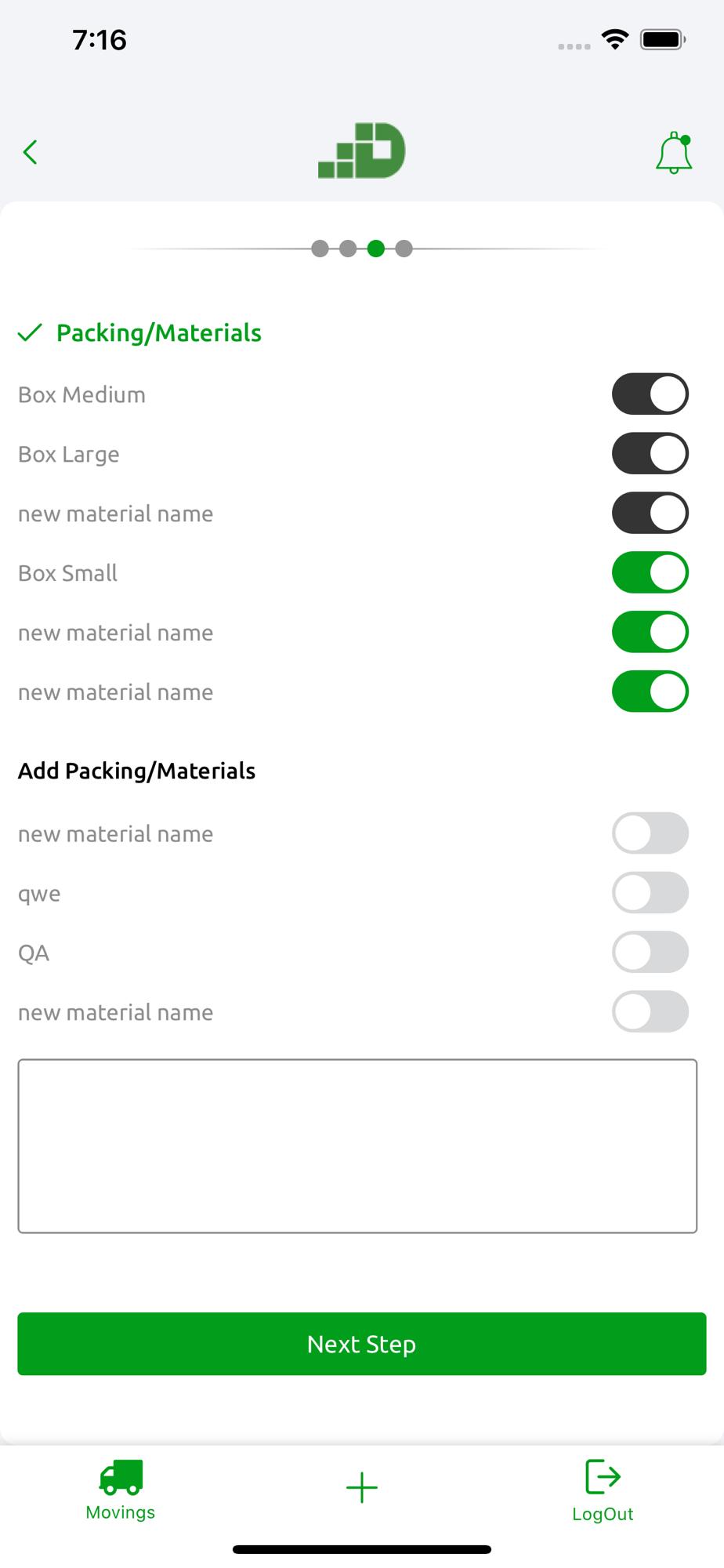Click the Packing/Materials checkmark icon

coord(30,332)
